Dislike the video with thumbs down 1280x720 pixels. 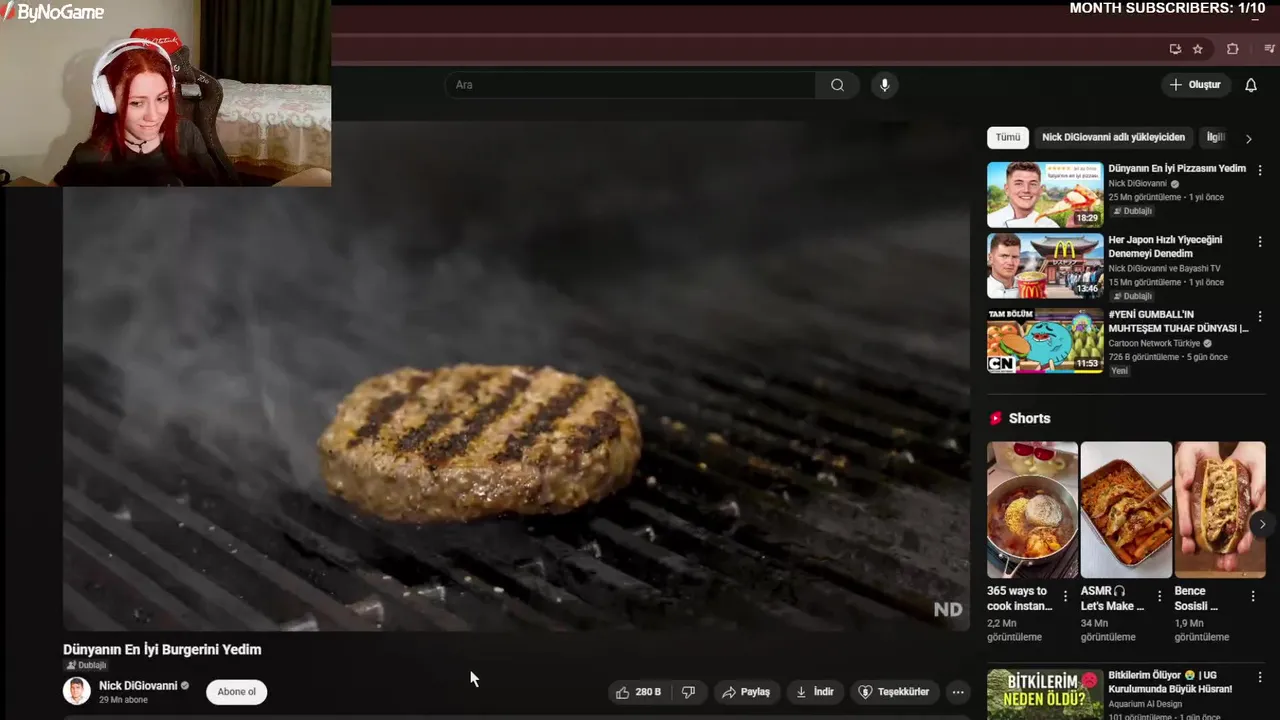pos(688,692)
